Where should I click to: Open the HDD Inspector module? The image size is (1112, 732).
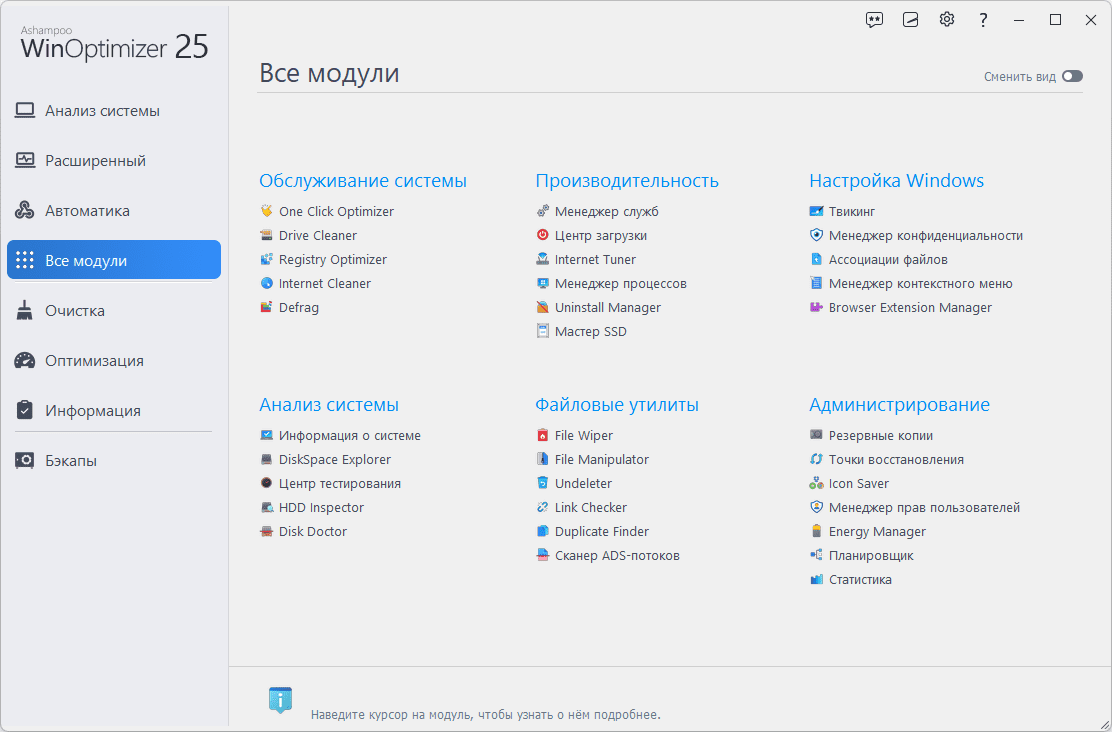pos(311,508)
